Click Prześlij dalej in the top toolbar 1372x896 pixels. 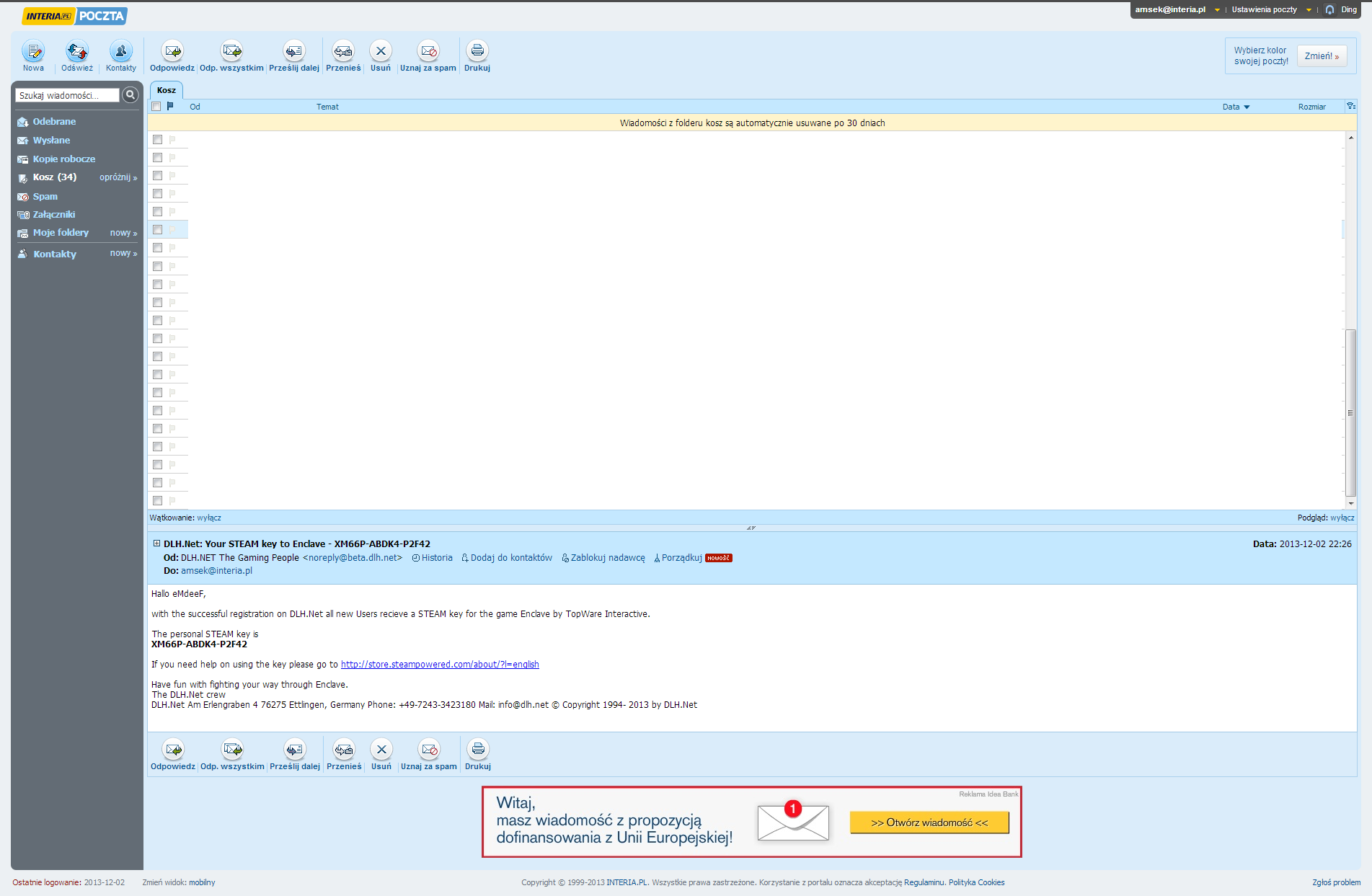point(294,56)
